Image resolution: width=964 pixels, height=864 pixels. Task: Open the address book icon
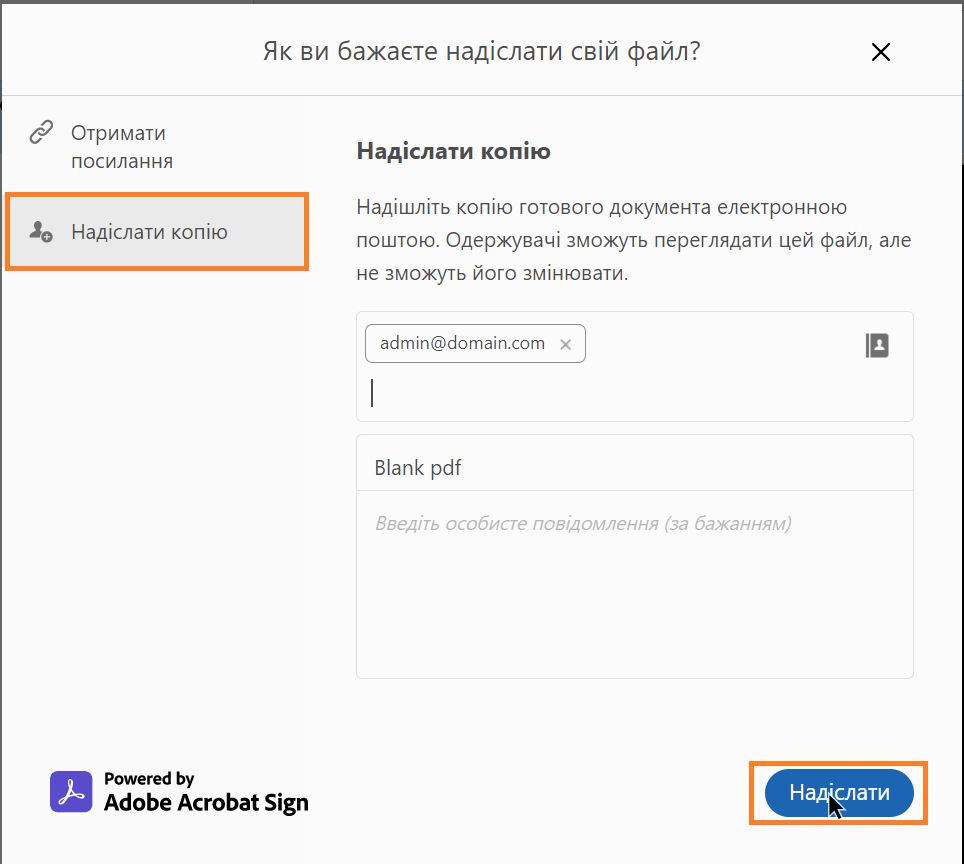877,345
